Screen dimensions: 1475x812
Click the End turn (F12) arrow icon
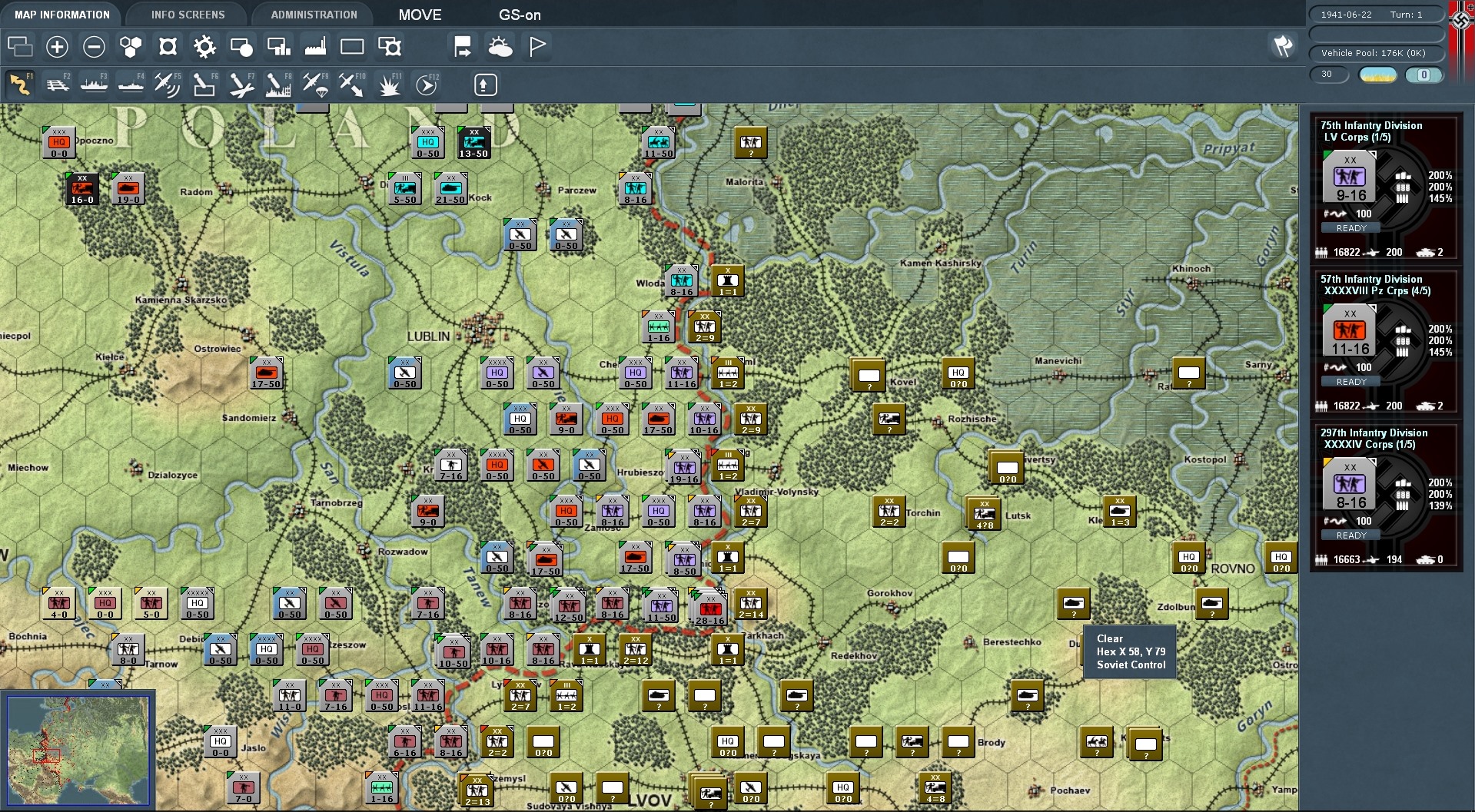tap(427, 85)
